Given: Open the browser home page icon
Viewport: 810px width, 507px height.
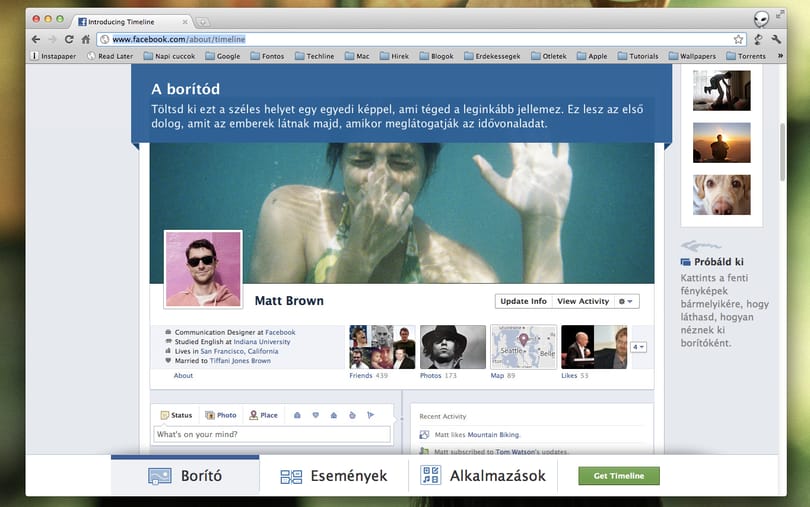Looking at the screenshot, I should click(x=86, y=39).
